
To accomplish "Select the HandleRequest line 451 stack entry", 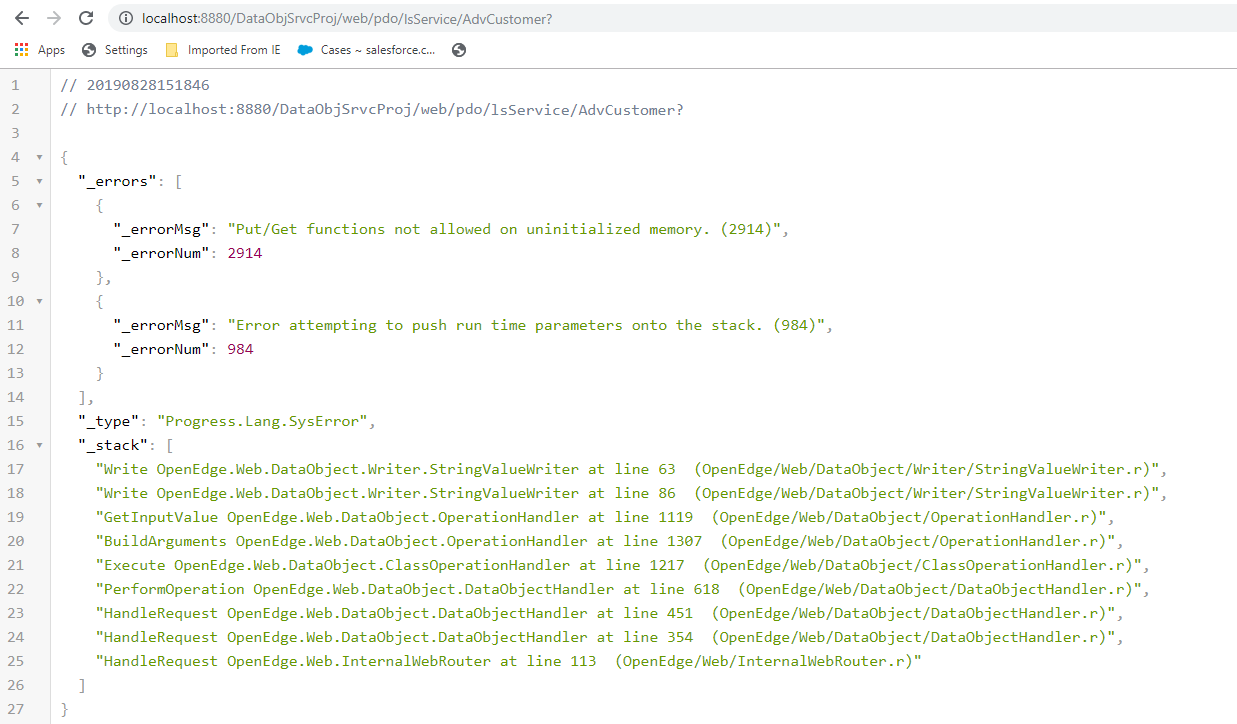I will tap(606, 613).
